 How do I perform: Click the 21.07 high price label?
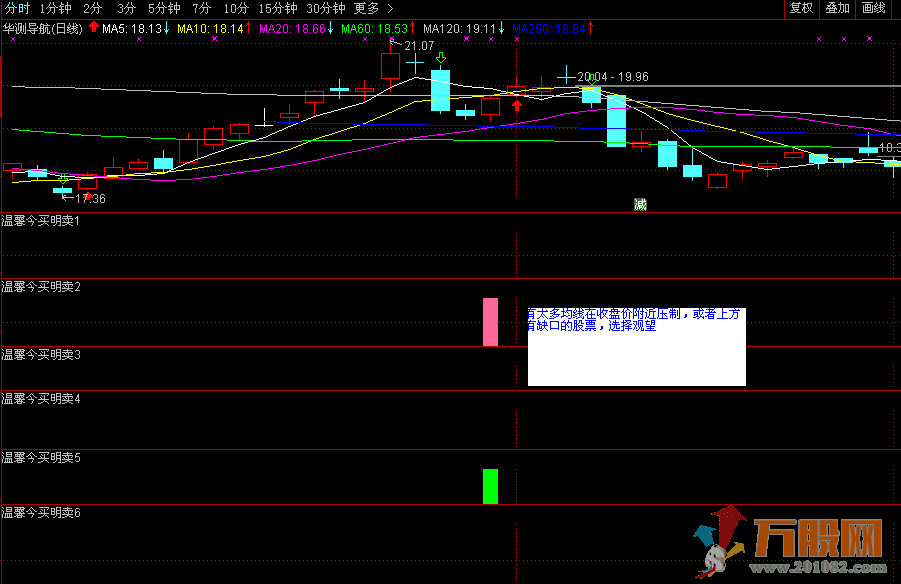pos(419,45)
